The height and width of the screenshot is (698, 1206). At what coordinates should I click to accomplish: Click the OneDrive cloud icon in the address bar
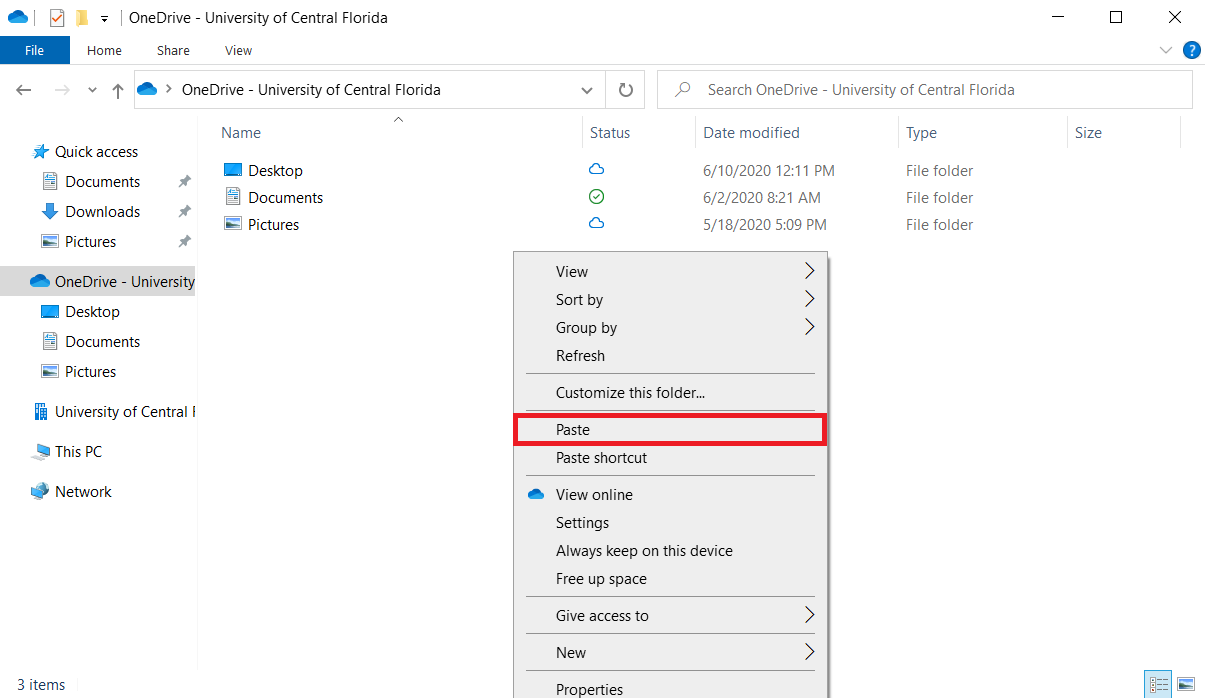coord(148,89)
